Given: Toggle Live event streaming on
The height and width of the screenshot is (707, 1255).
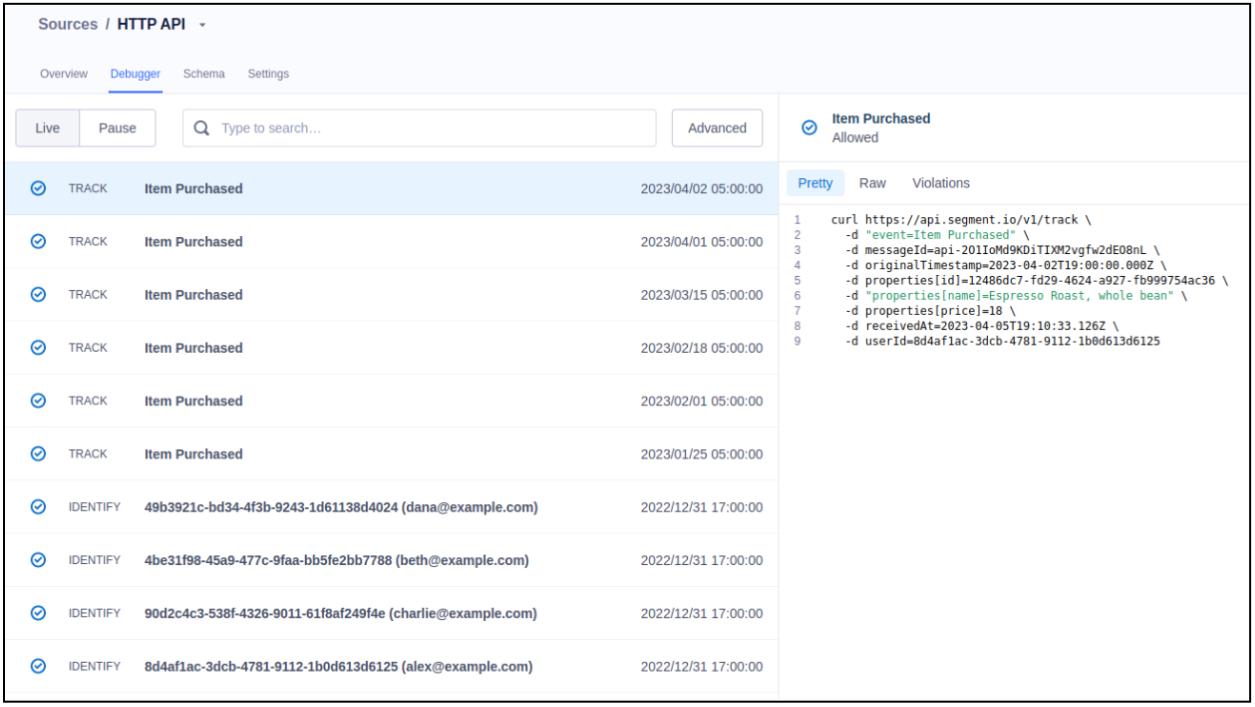Looking at the screenshot, I should click(46, 128).
